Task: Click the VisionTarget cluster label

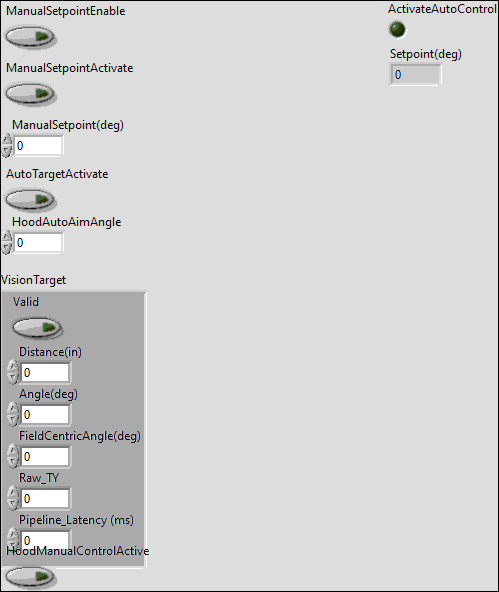Action: 33,280
